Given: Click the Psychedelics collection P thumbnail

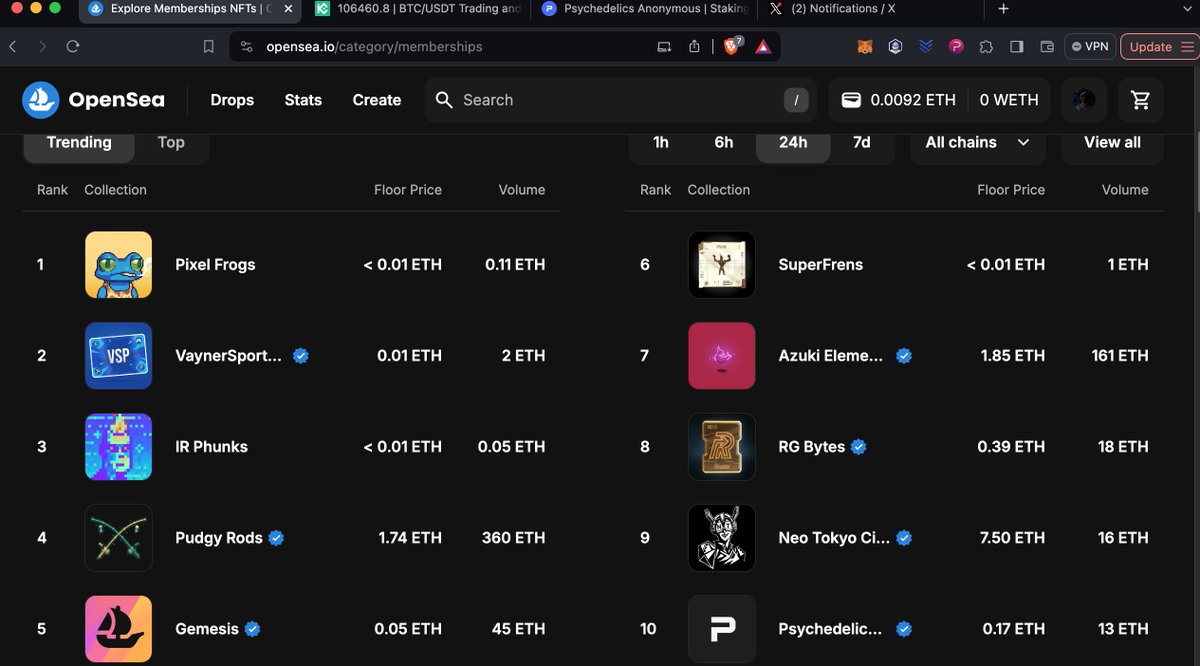Looking at the screenshot, I should (722, 629).
